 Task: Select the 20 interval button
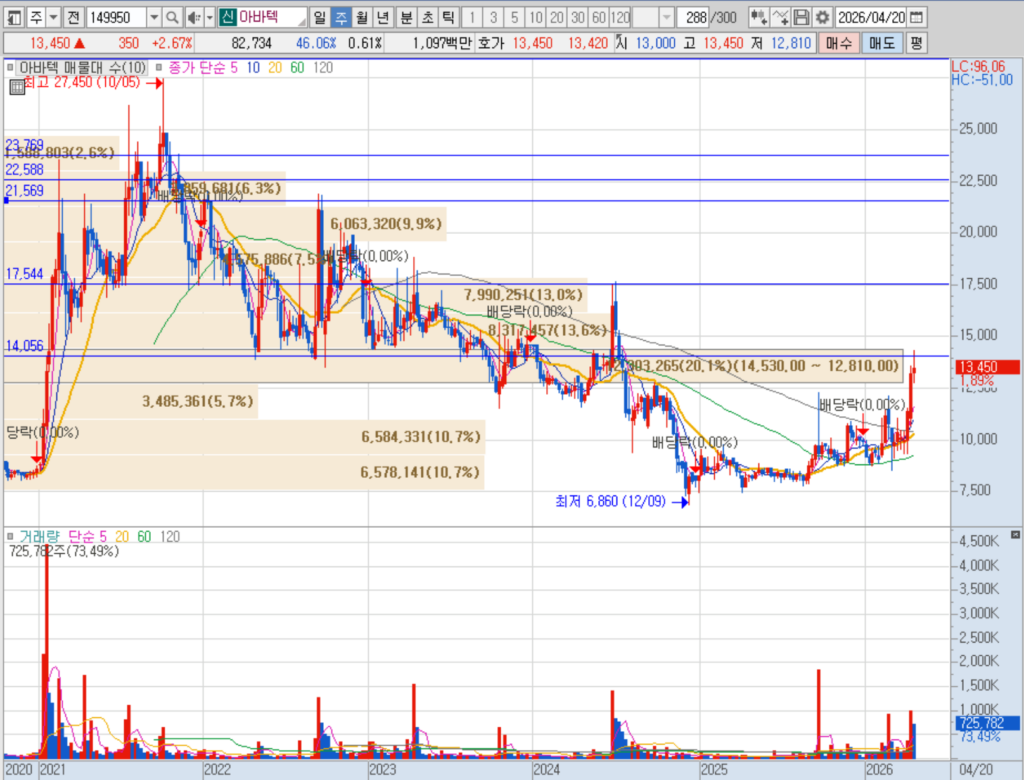point(557,17)
